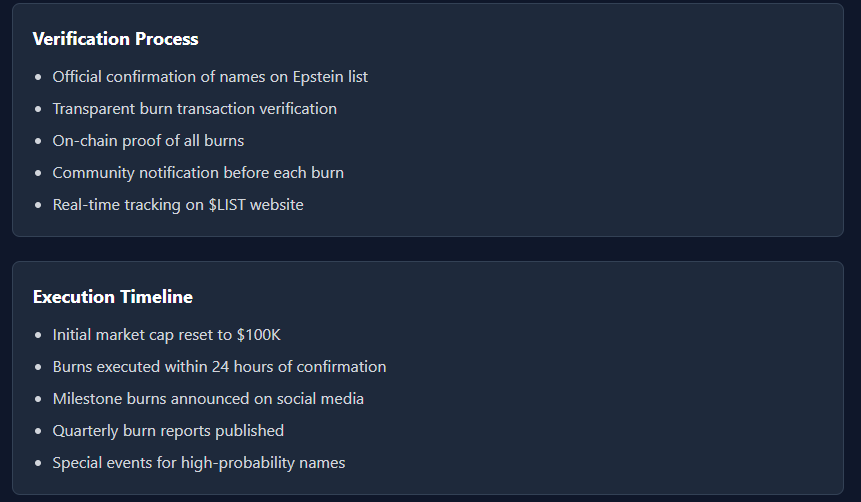Select 'Community notification before each burn' line
This screenshot has height=502, width=861.
[198, 173]
